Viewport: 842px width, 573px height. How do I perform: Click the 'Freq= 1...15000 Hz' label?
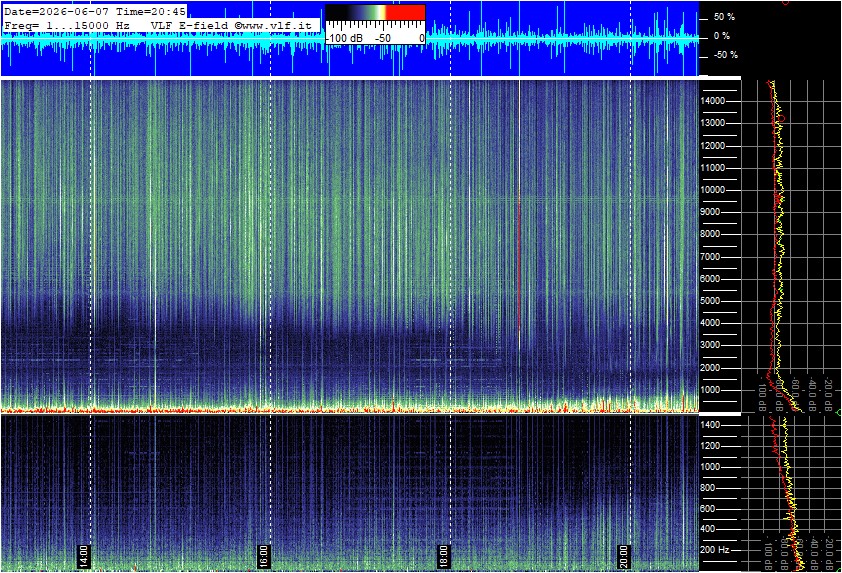pyautogui.click(x=67, y=25)
